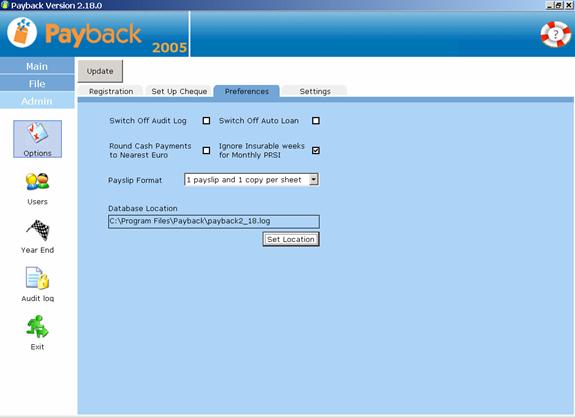This screenshot has width=575, height=418.
Task: Select the Year End checkered flag icon
Action: (38, 230)
